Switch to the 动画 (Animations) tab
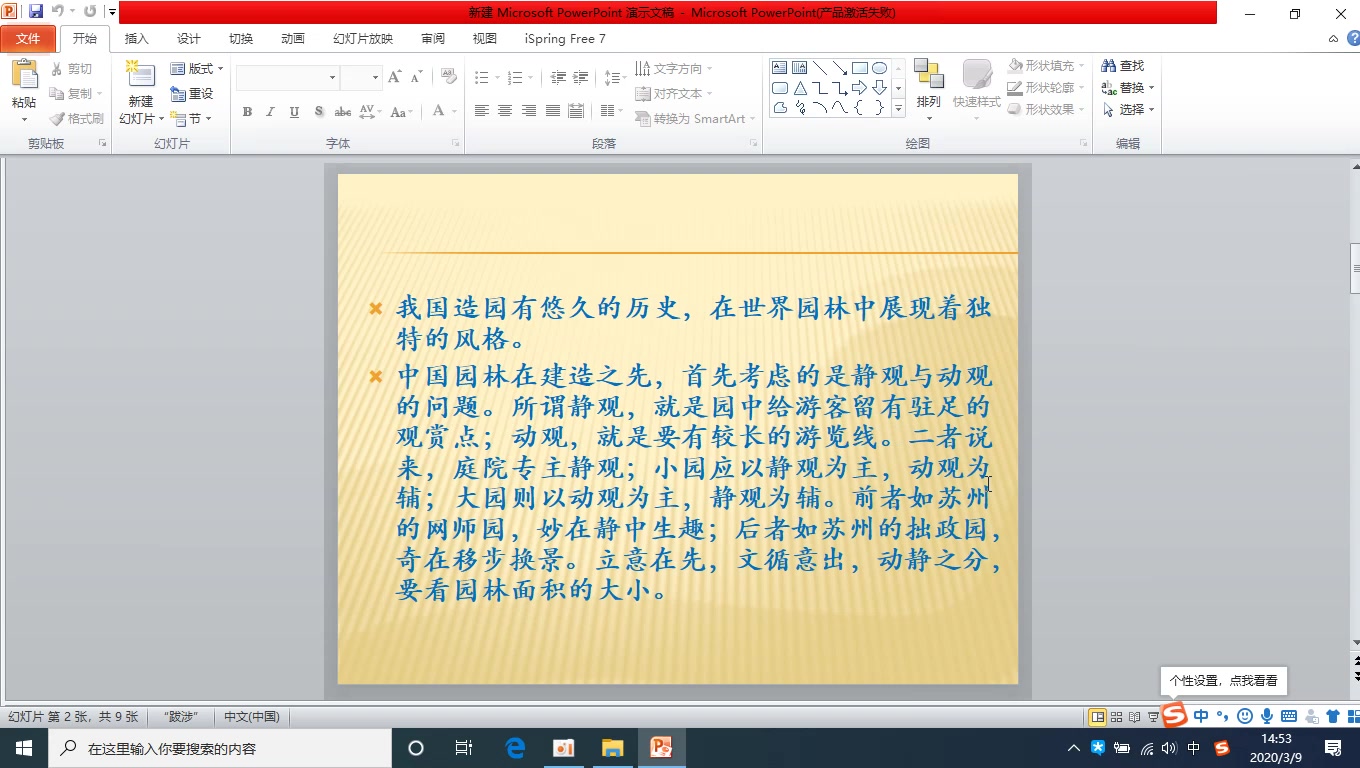The height and width of the screenshot is (768, 1360). coord(292,39)
